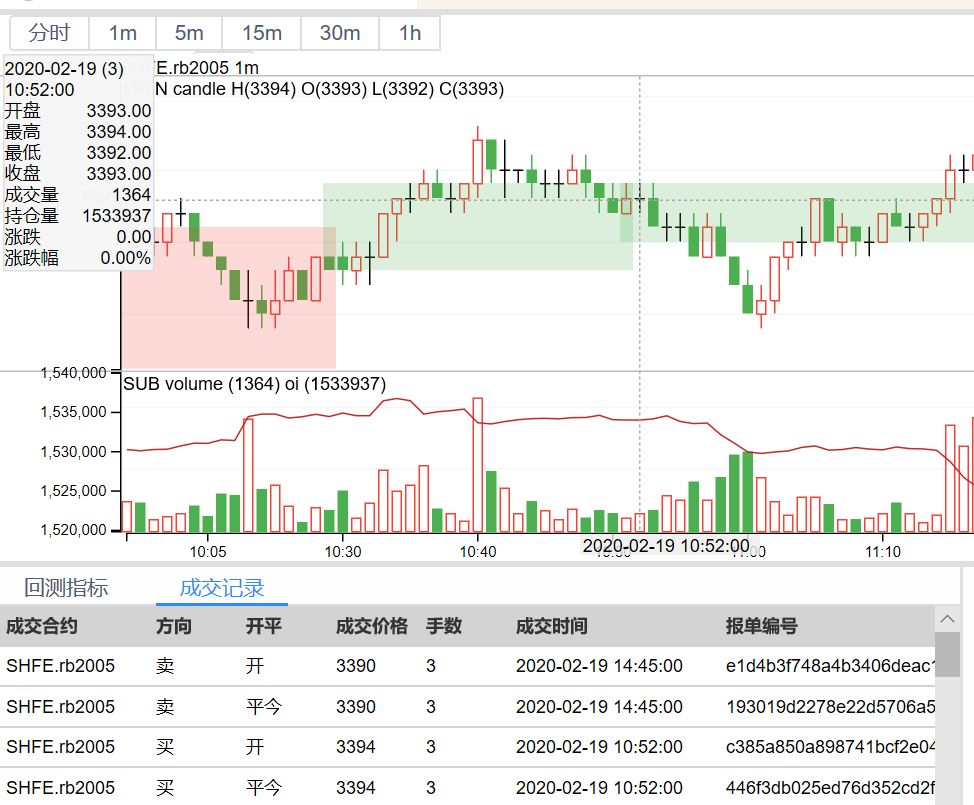Switch chart to the 30m tab

coord(340,33)
